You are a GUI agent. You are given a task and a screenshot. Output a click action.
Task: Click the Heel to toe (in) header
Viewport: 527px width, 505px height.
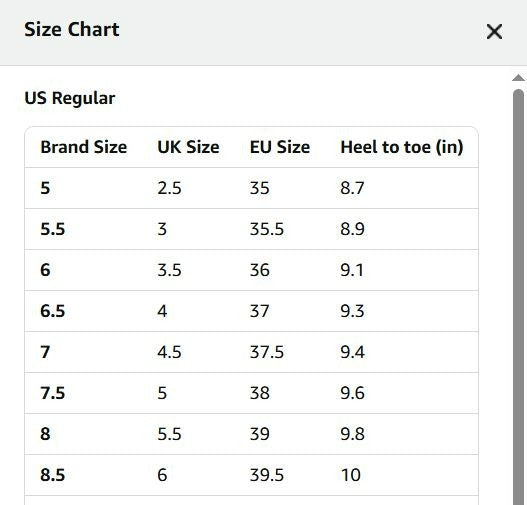[x=402, y=147]
